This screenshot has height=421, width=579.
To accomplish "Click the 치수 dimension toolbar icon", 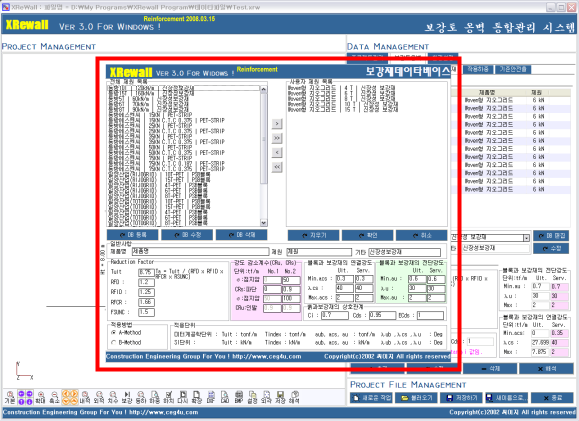I will [x=113, y=397].
